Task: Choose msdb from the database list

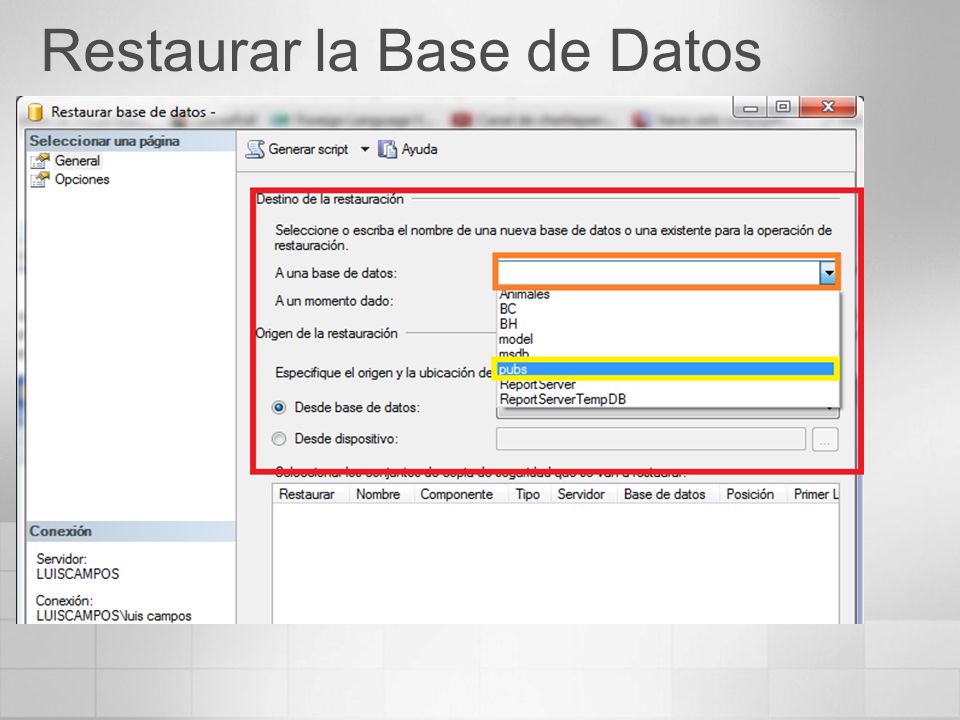Action: pos(667,353)
